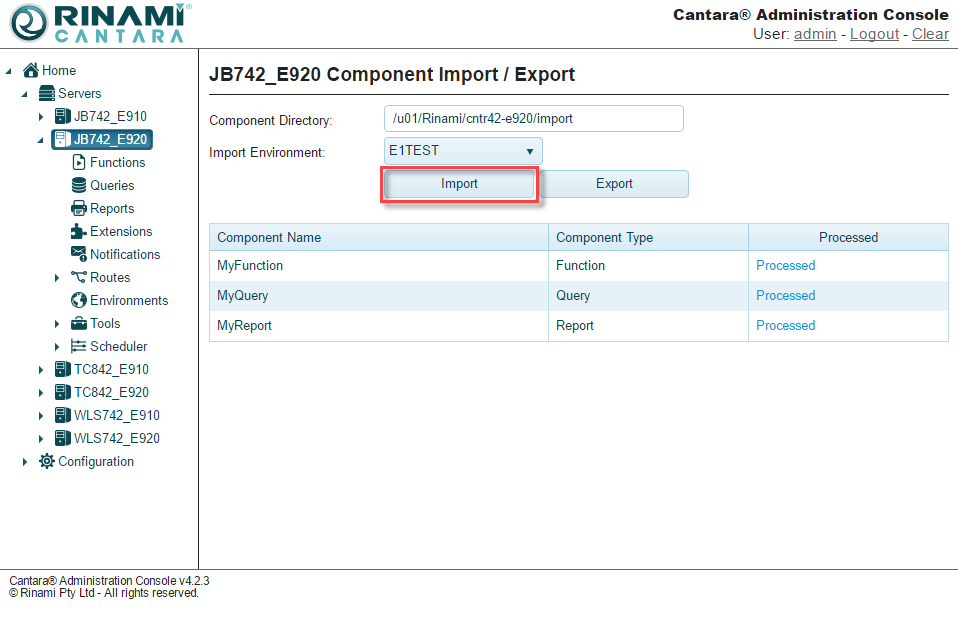This screenshot has height=619, width=958.
Task: Click the Home house icon
Action: pyautogui.click(x=31, y=70)
